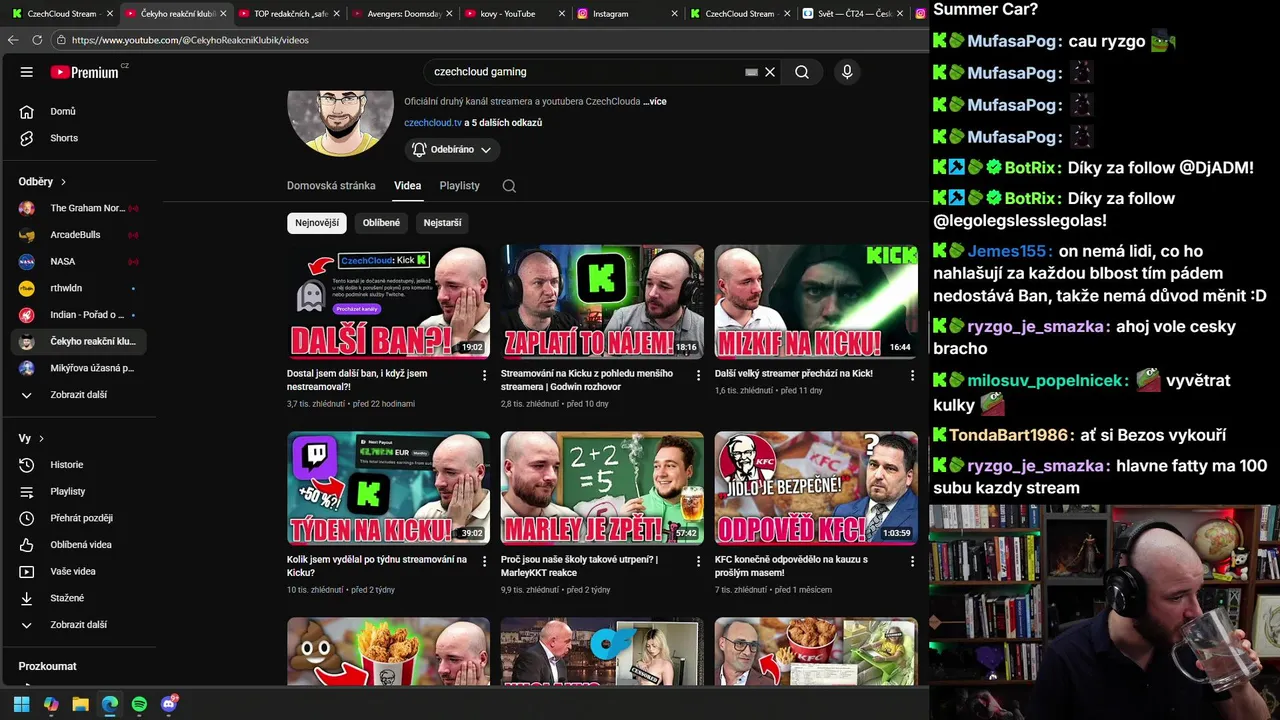Reload the page in browser
This screenshot has height=720, width=1280.
pos(37,40)
